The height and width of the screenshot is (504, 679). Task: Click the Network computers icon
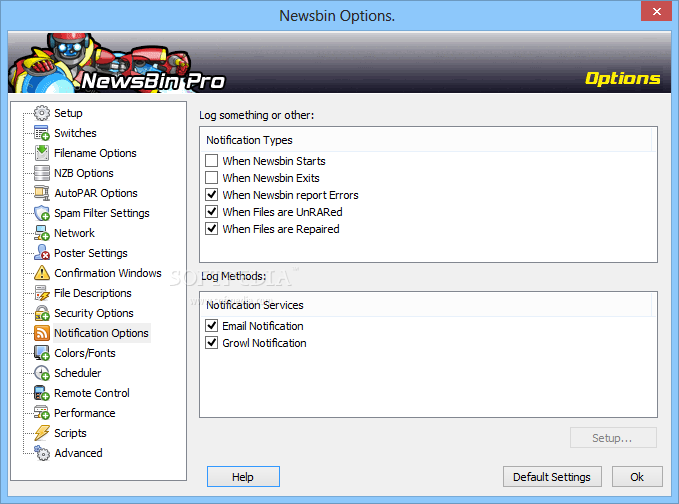(42, 233)
